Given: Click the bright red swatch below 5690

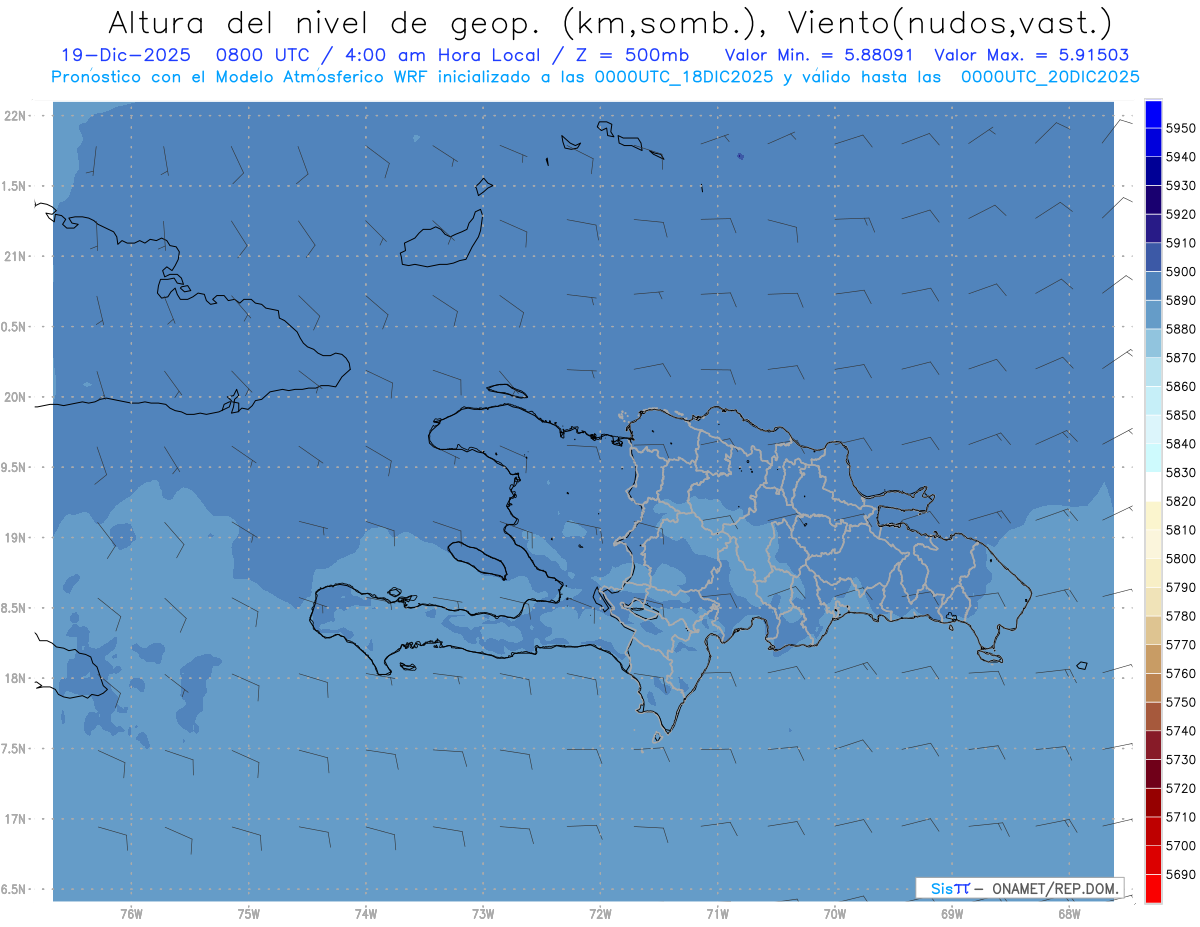Looking at the screenshot, I should tap(1153, 888).
